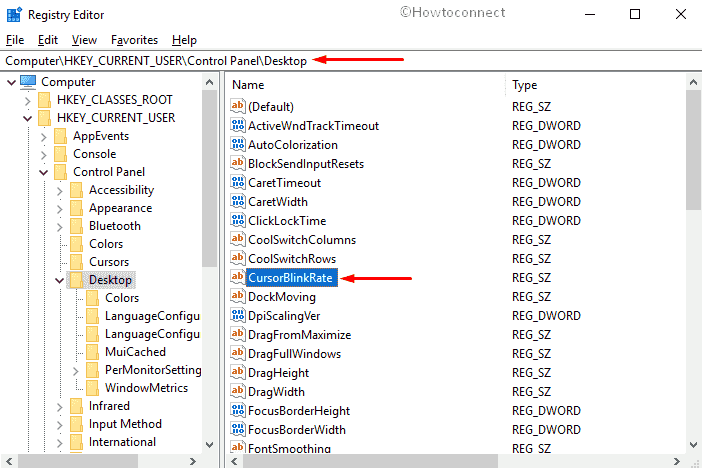Select the Cursors key in tree
The height and width of the screenshot is (468, 702).
(x=109, y=262)
